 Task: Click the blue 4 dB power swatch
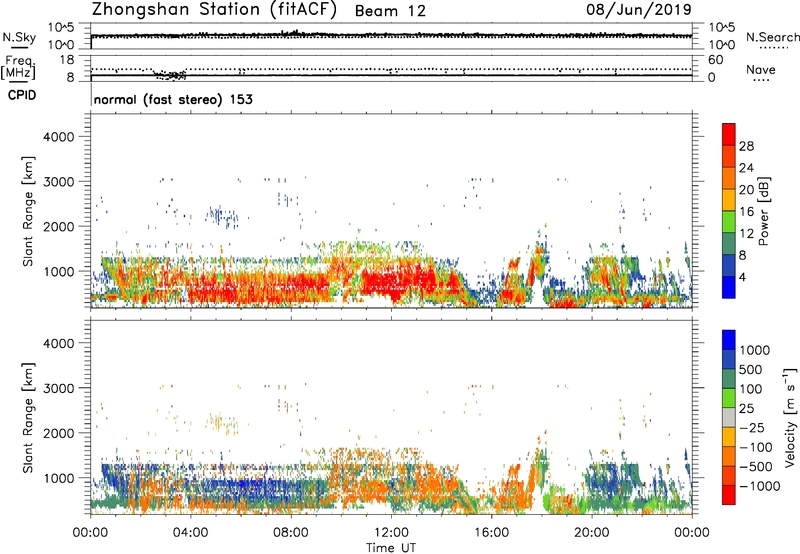(729, 288)
